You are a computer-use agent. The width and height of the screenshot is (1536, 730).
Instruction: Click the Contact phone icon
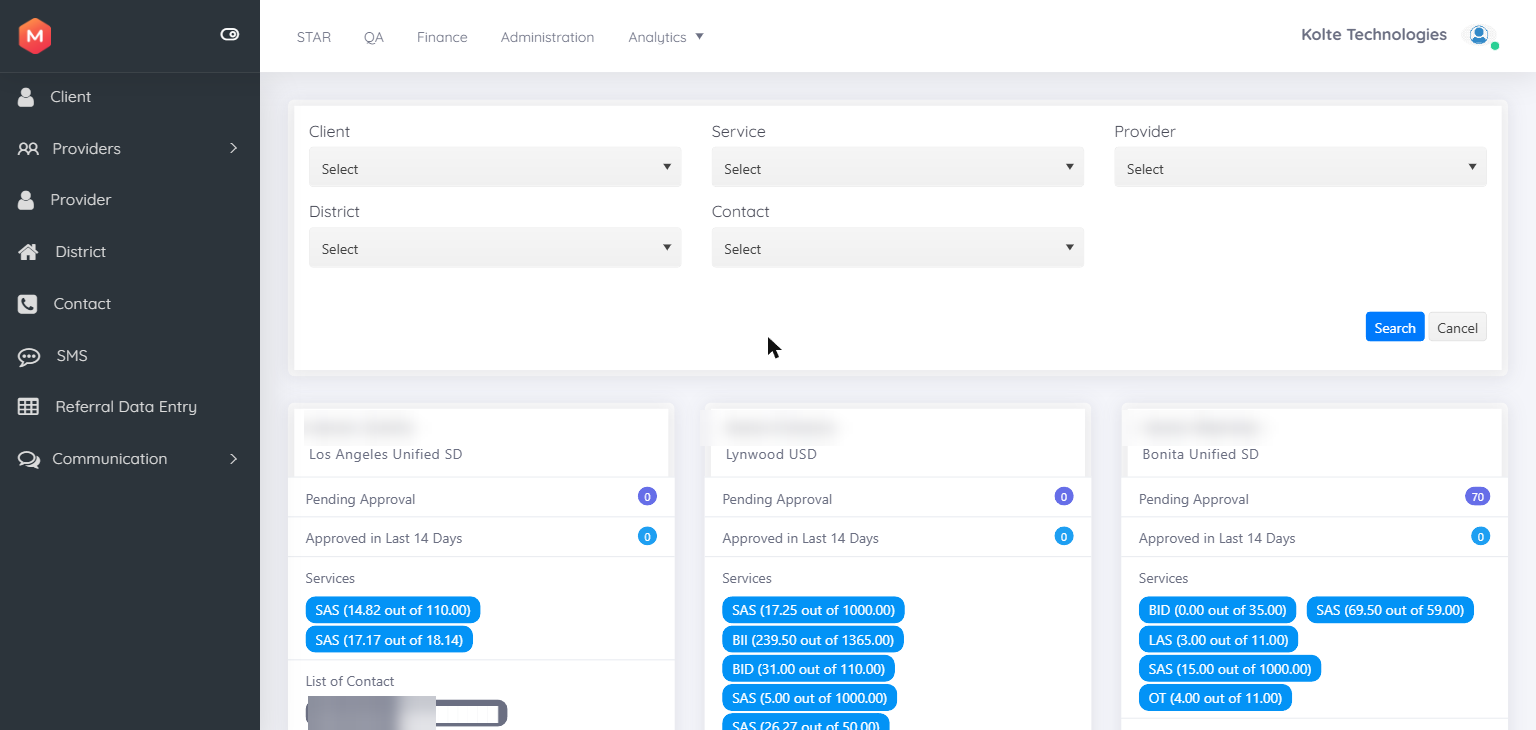[28, 304]
